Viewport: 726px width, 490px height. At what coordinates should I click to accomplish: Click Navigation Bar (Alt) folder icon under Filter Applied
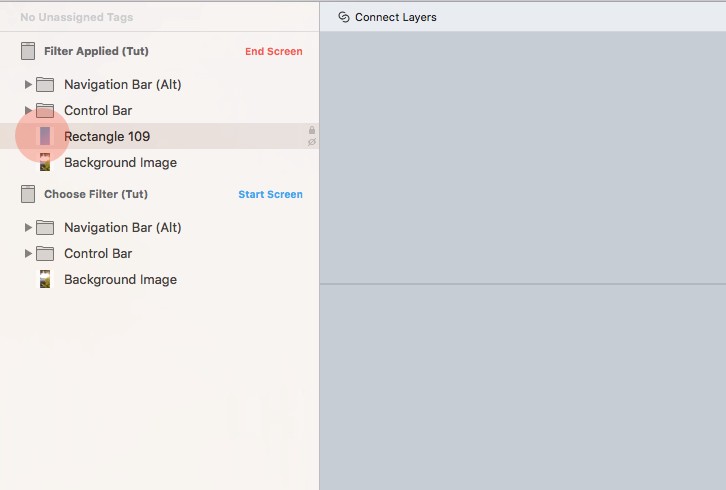tap(45, 85)
